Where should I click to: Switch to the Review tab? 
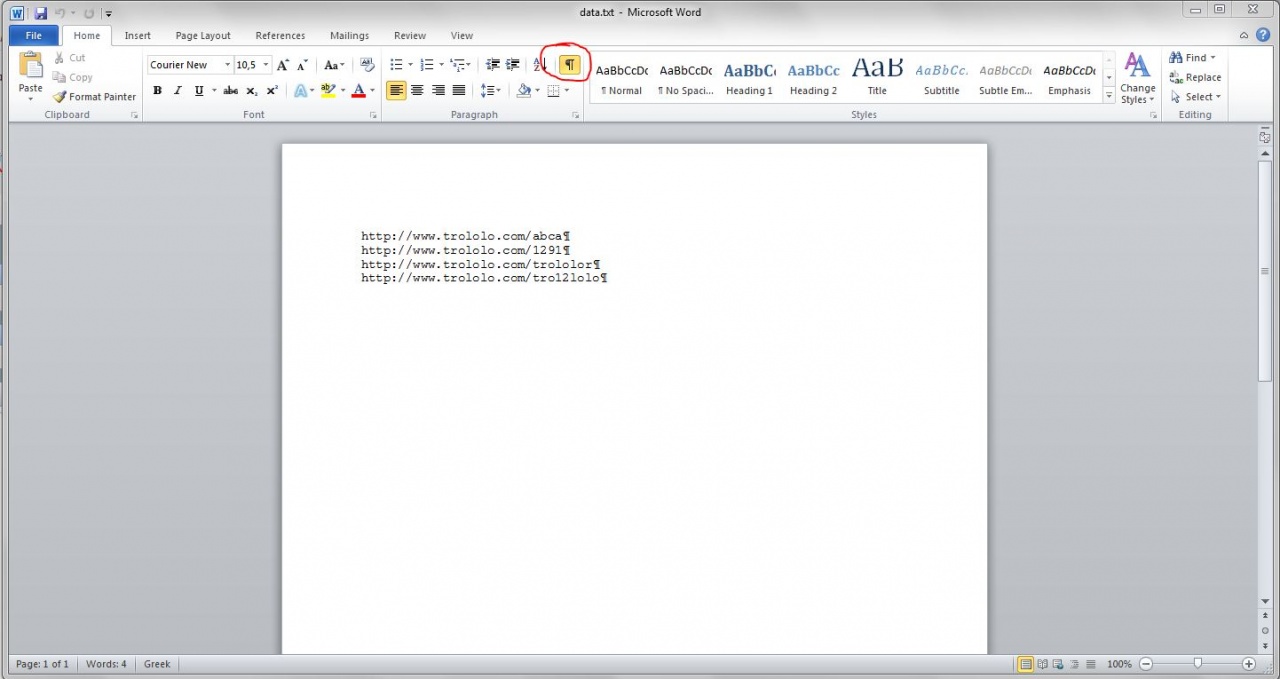pos(410,36)
